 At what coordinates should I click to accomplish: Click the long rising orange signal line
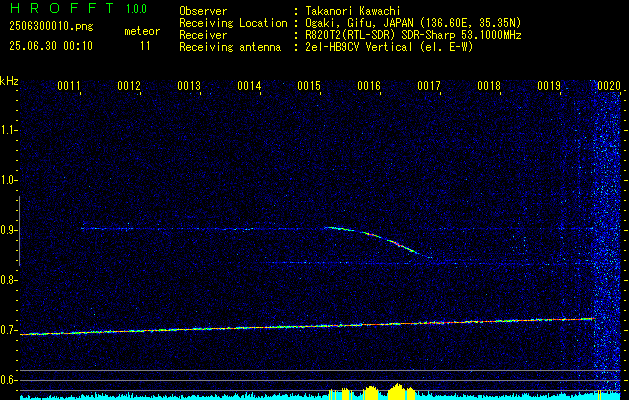coord(307,326)
